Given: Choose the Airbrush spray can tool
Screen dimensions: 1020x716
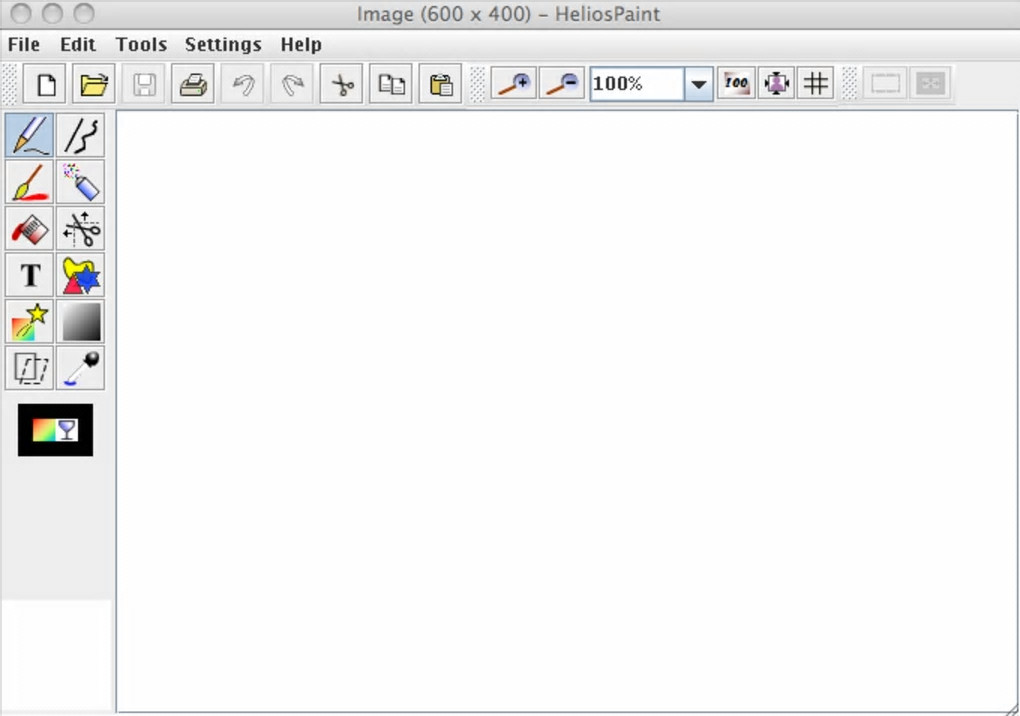Looking at the screenshot, I should click(x=81, y=182).
